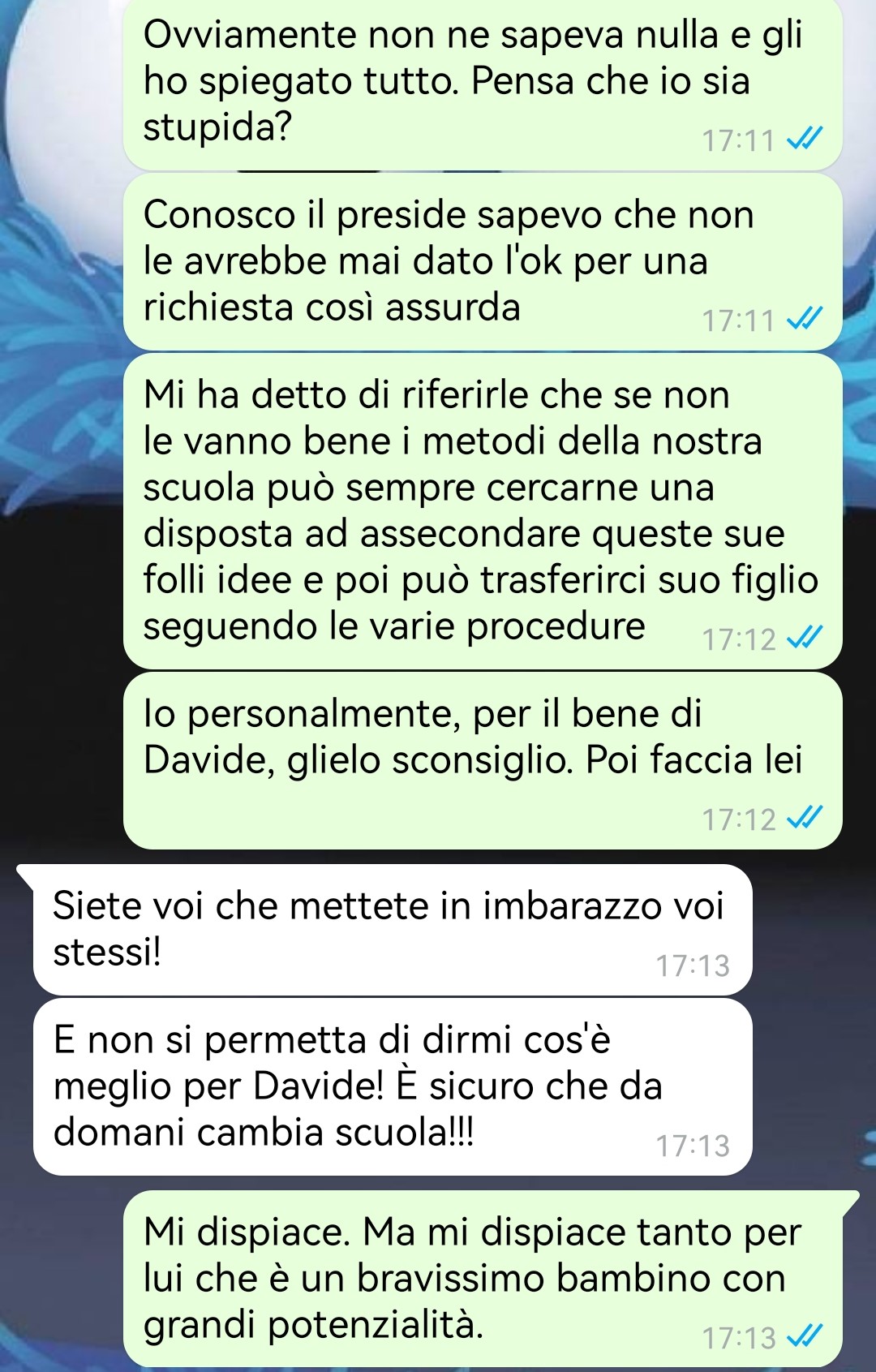This screenshot has height=1372, width=876.
Task: Tap the double-check icon on 'seguendo le varie procedure'
Action: [805, 639]
